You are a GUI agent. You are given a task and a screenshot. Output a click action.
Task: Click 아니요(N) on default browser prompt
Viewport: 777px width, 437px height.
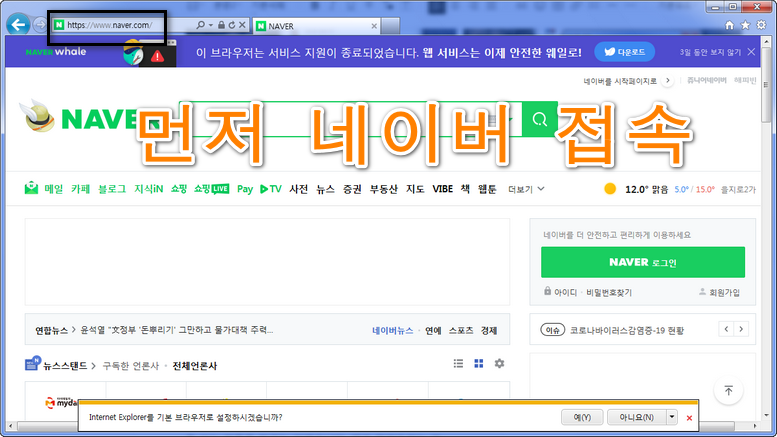(637, 417)
